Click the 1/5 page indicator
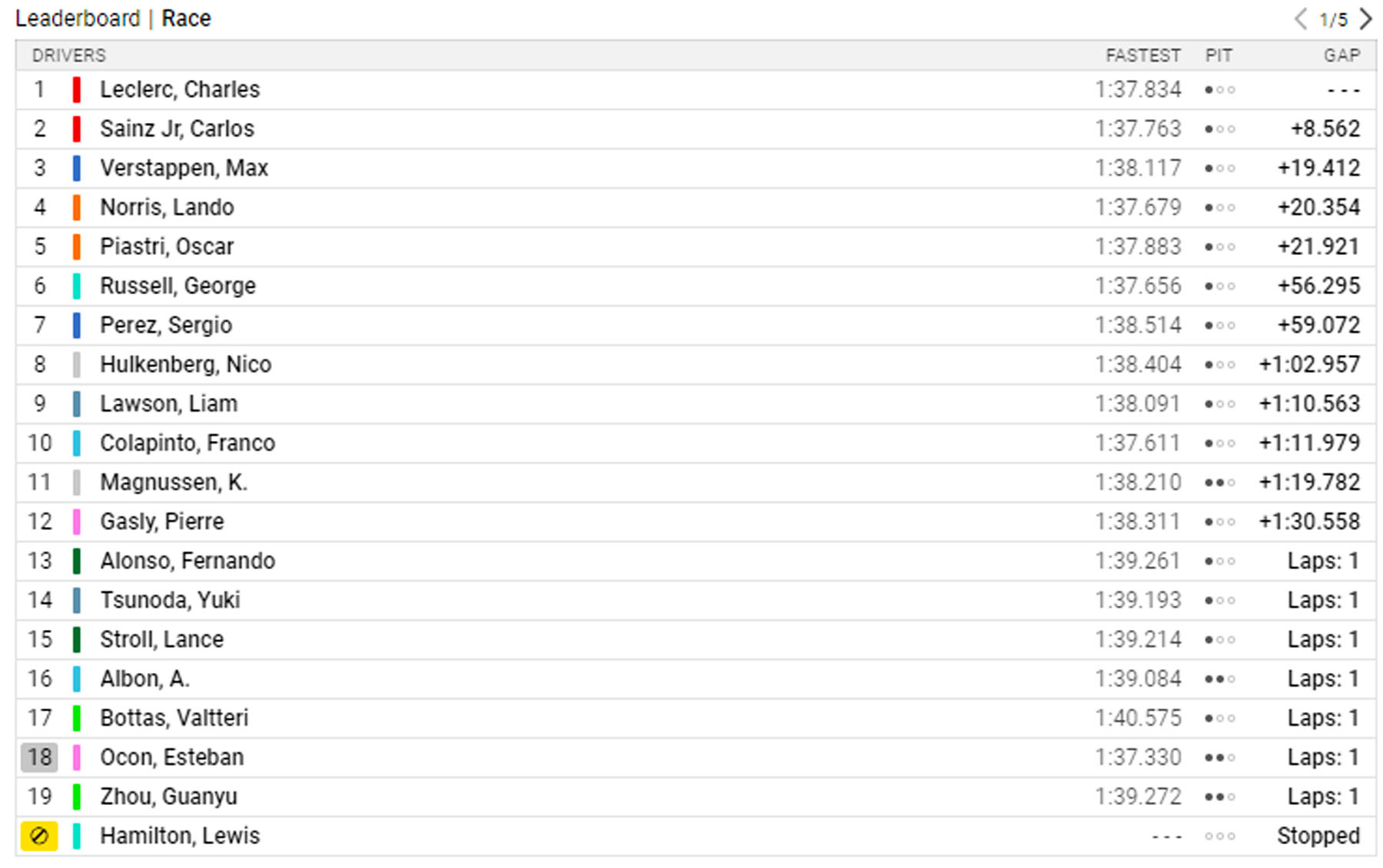Viewport: 1383px width, 868px height. 1333,20
